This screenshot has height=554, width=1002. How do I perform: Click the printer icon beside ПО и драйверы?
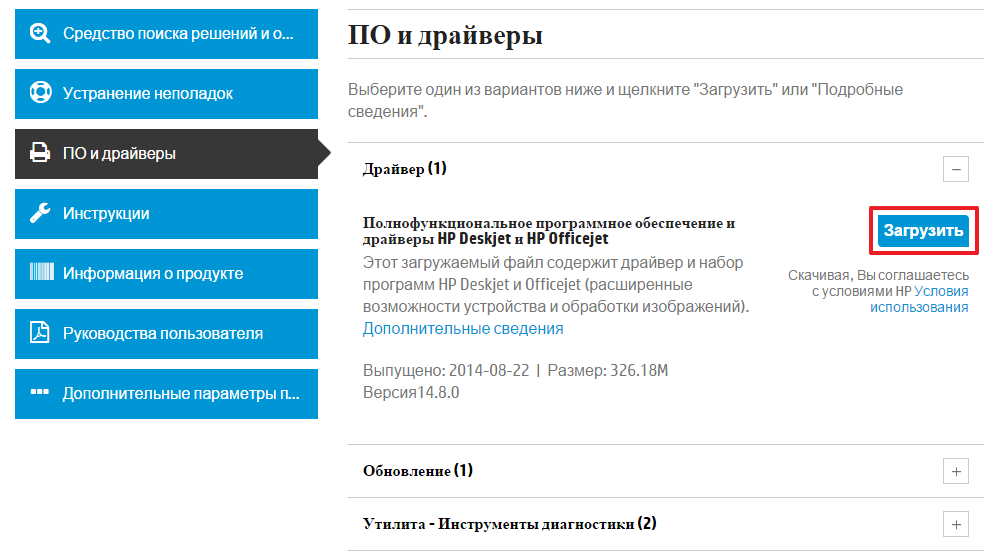click(x=40, y=153)
